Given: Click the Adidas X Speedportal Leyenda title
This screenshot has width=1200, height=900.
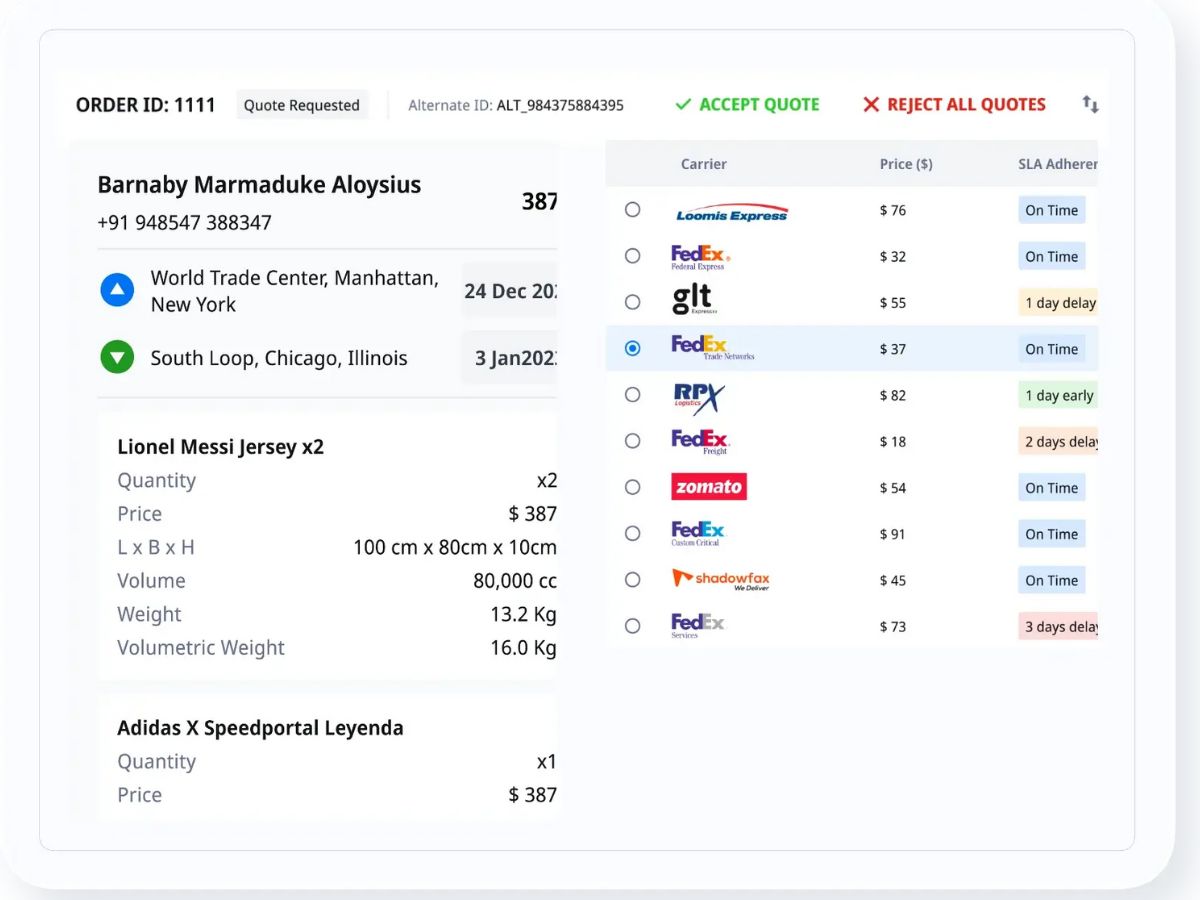Looking at the screenshot, I should (x=260, y=728).
